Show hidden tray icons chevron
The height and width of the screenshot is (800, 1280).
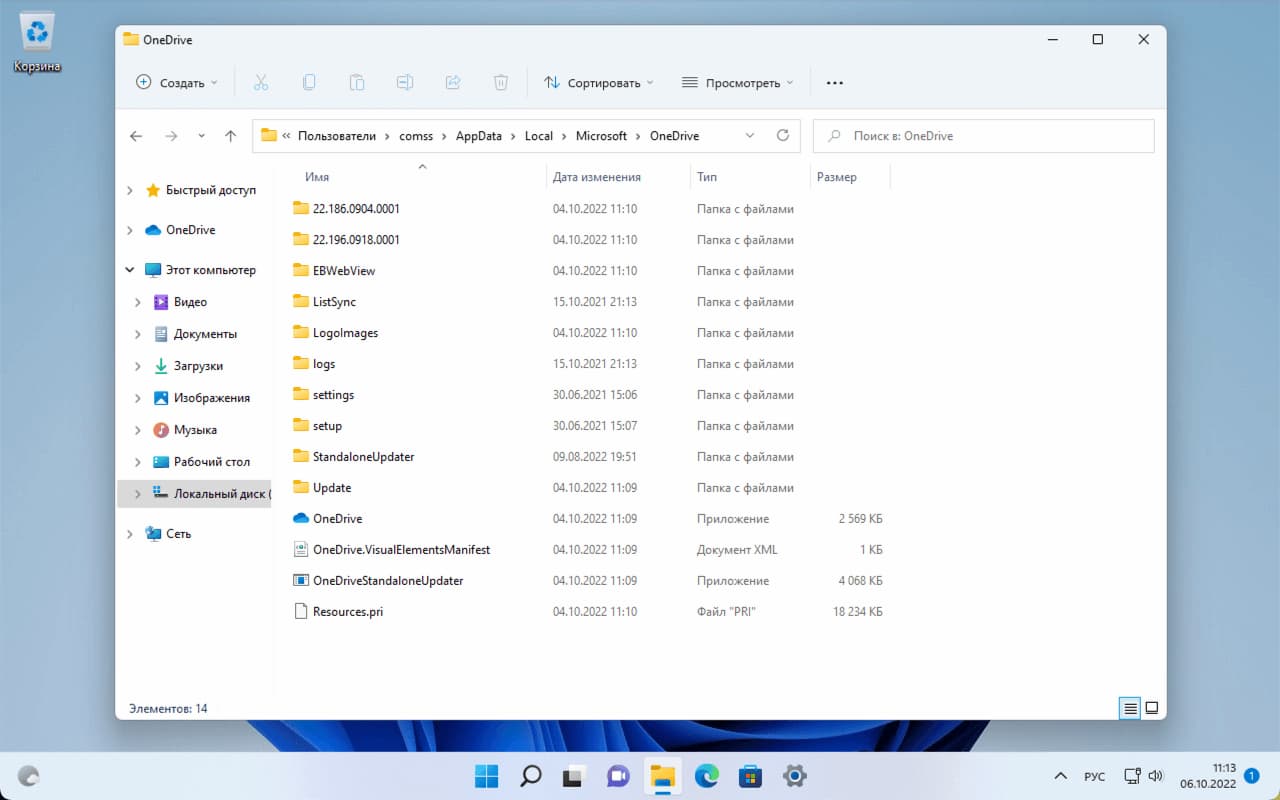click(x=1060, y=776)
